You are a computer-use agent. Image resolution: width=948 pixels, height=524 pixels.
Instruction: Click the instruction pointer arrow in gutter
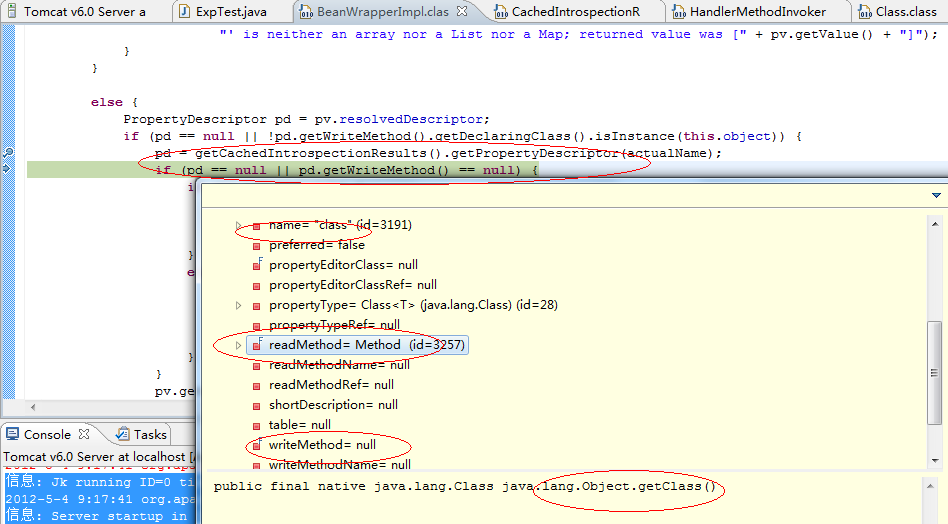pyautogui.click(x=7, y=169)
